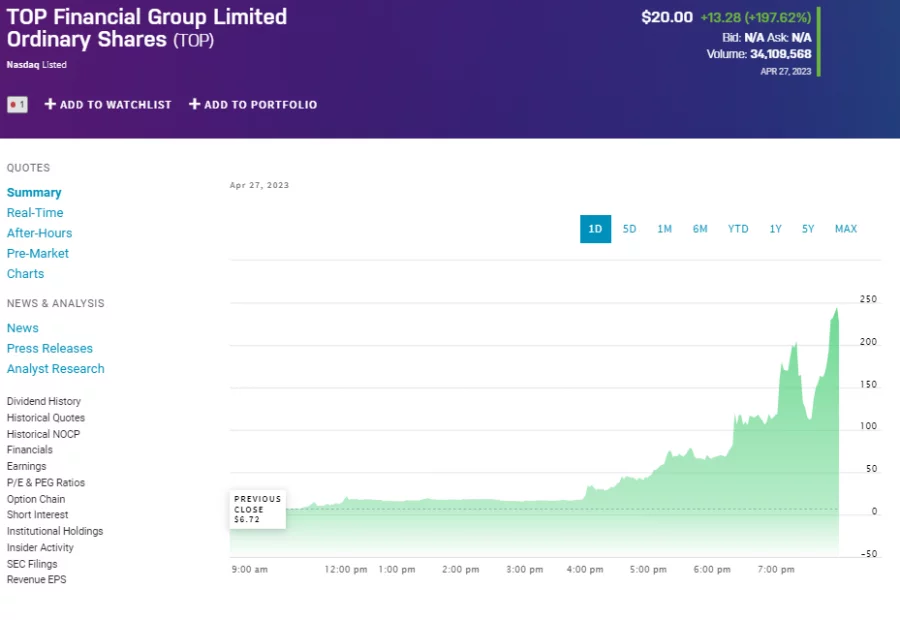The image size is (900, 620).
Task: Open Real-Time quotes
Action: point(35,212)
